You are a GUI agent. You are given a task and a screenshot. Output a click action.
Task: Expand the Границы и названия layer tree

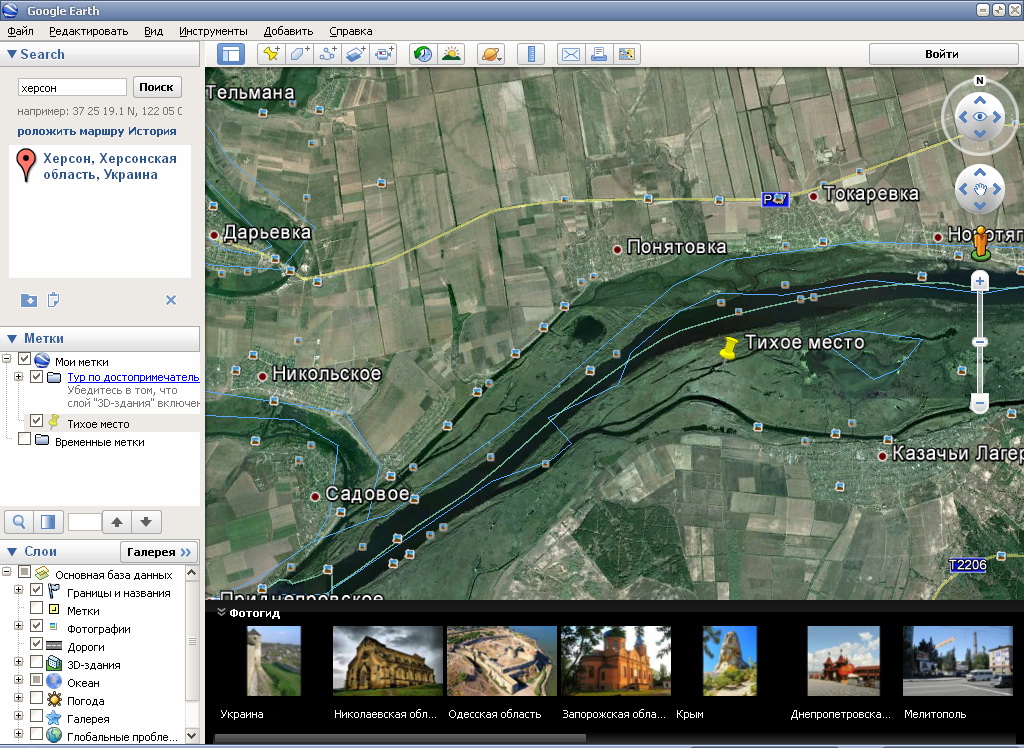point(19,592)
